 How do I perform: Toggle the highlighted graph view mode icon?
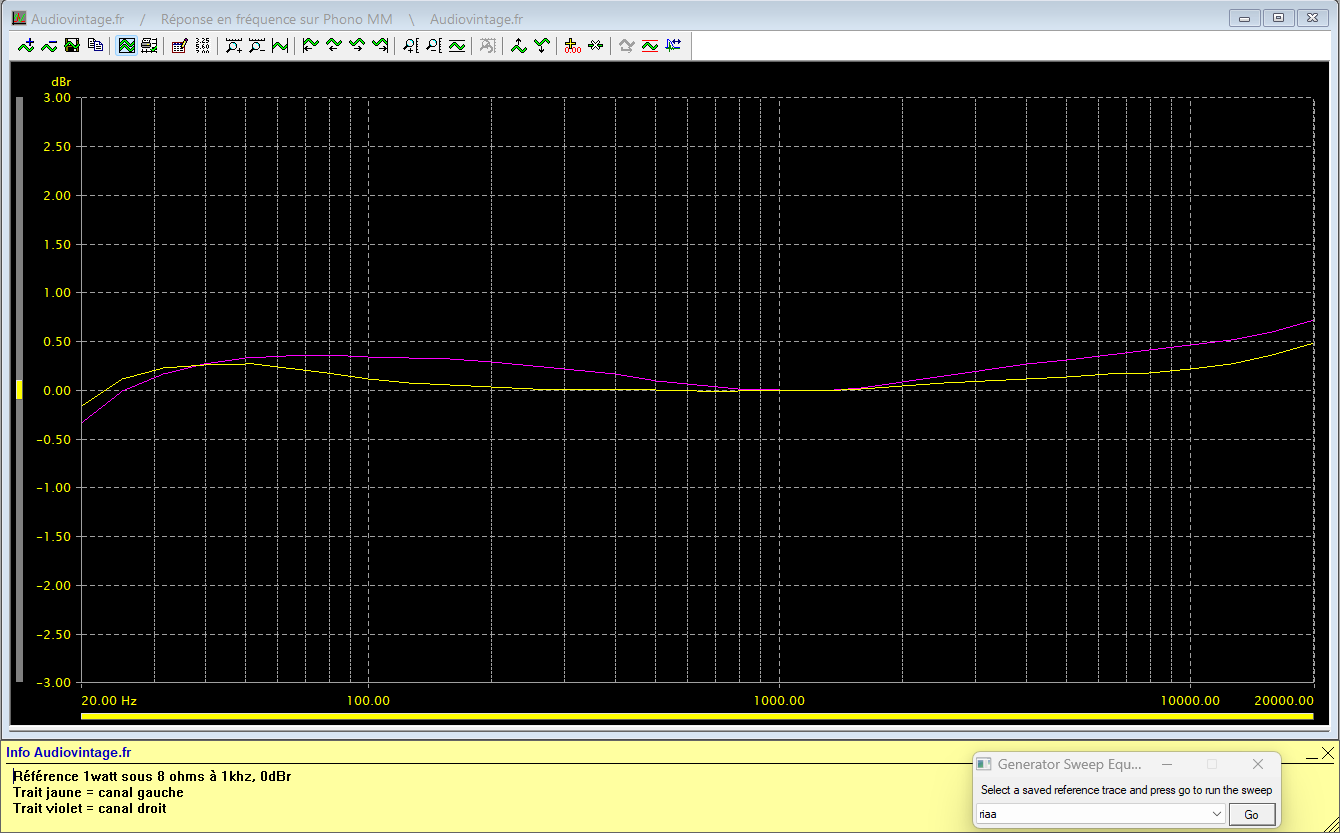pyautogui.click(x=126, y=45)
